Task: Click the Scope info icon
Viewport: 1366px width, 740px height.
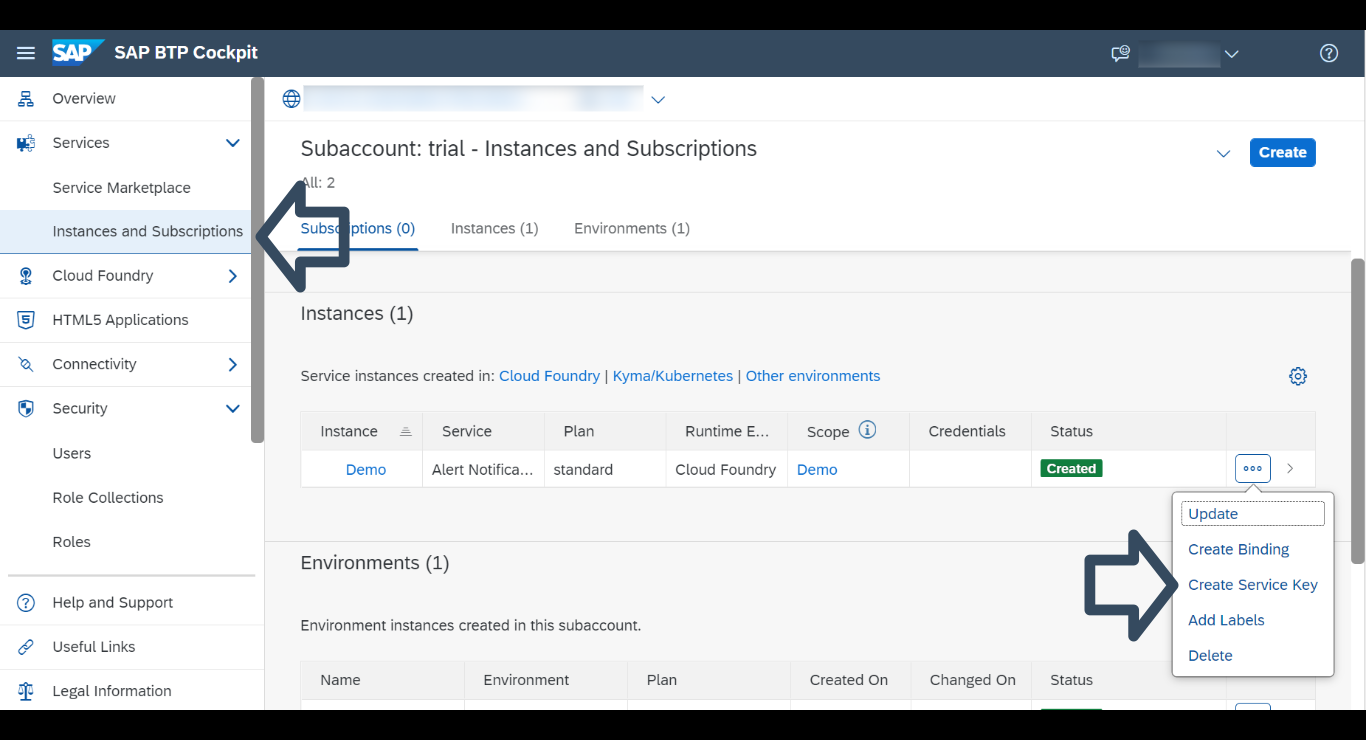Action: (x=868, y=430)
